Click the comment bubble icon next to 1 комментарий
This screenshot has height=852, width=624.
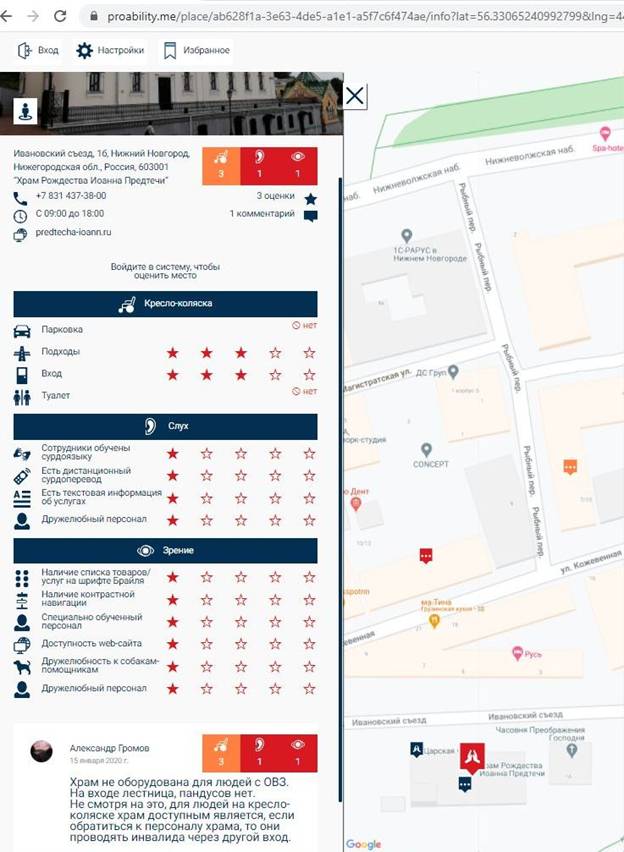pos(310,216)
